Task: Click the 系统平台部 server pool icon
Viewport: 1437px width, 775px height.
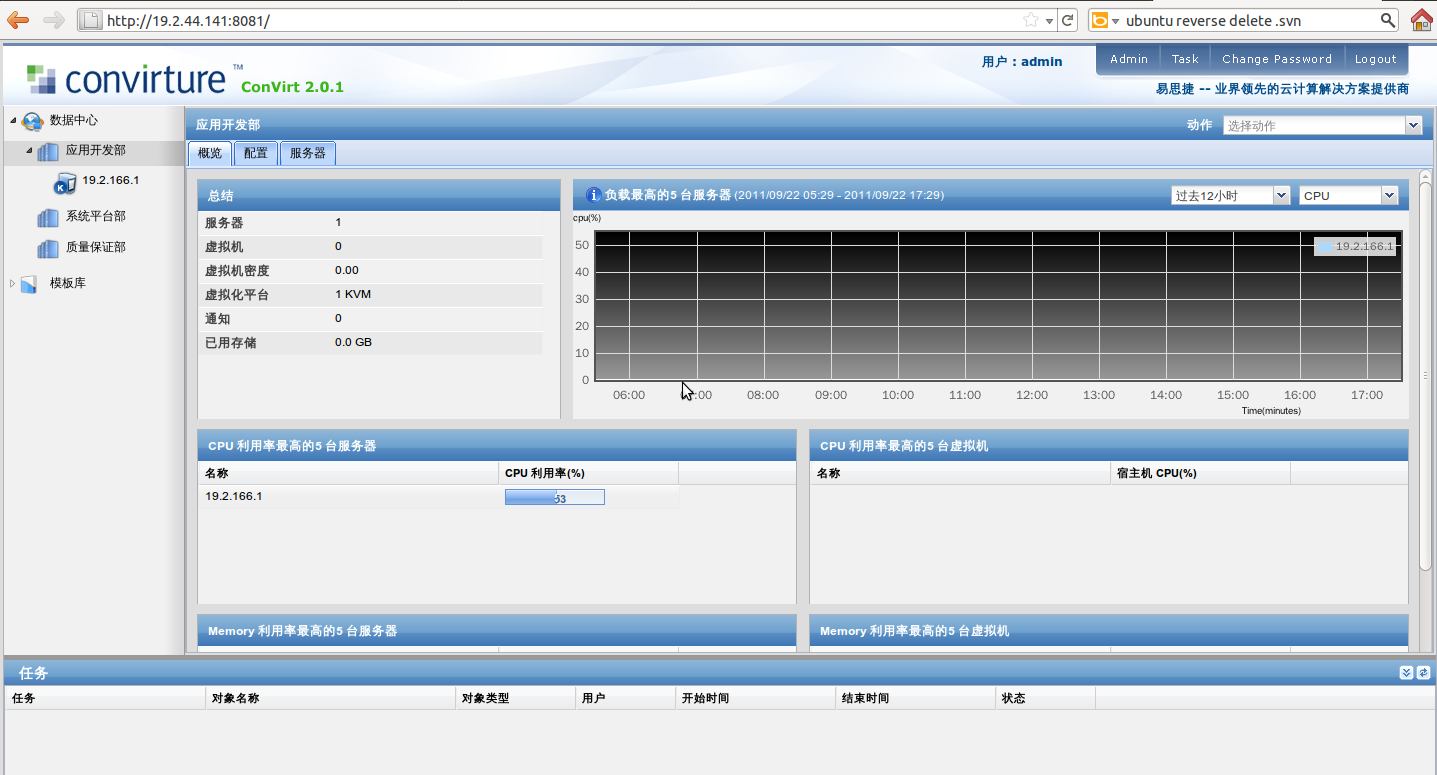Action: pos(48,217)
